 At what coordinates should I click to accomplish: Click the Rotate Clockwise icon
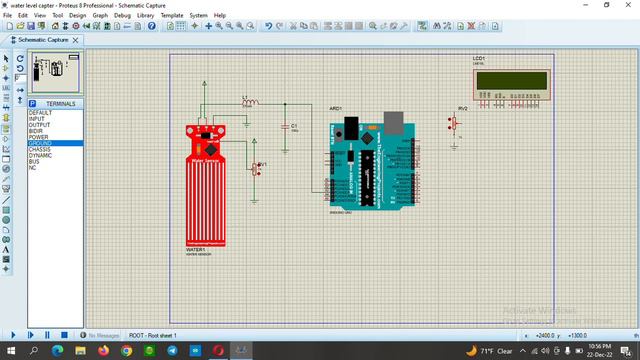20,59
